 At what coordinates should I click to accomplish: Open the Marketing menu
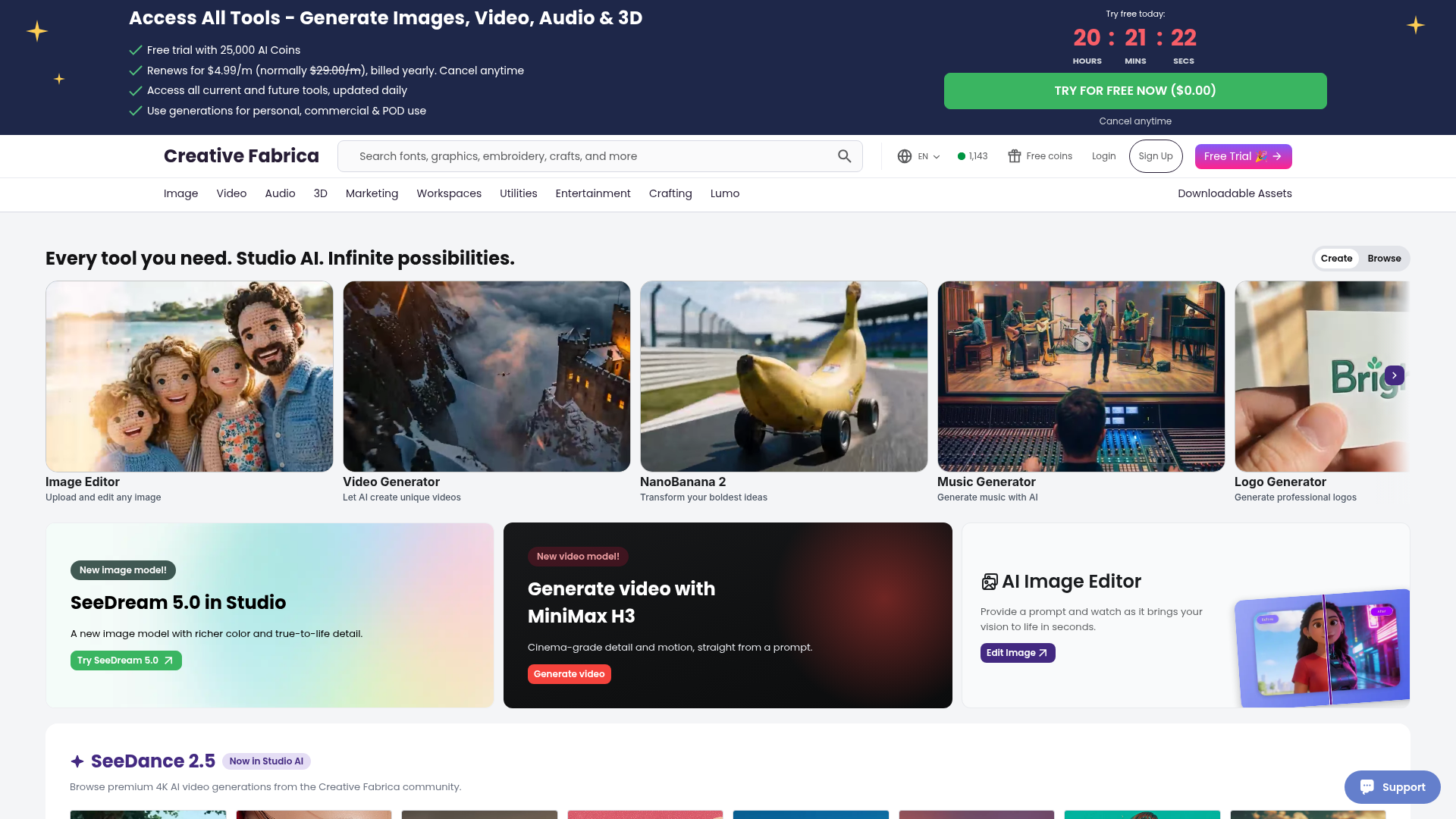point(372,193)
